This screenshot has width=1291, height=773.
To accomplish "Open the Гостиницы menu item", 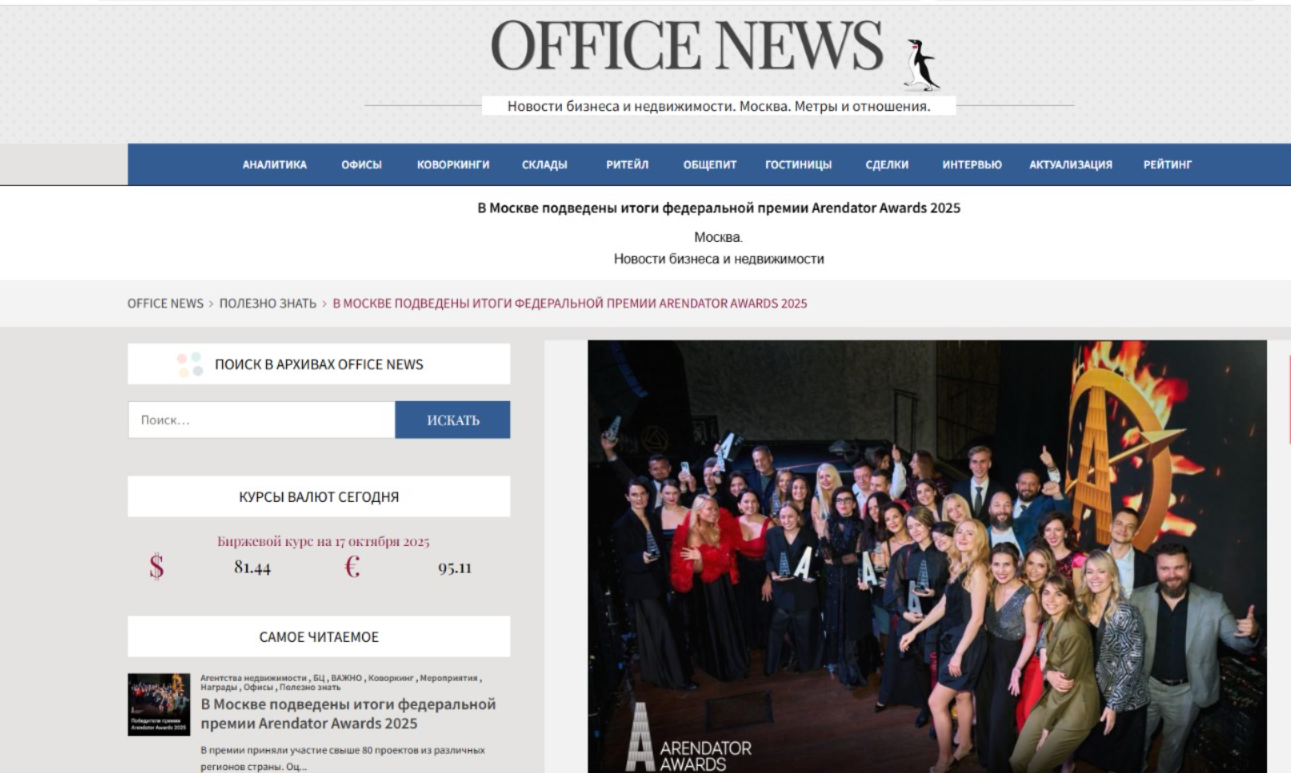I will tap(798, 165).
